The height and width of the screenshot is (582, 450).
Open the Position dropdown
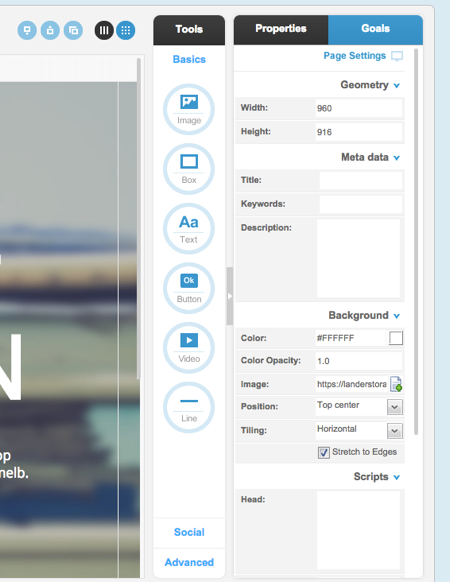[395, 407]
